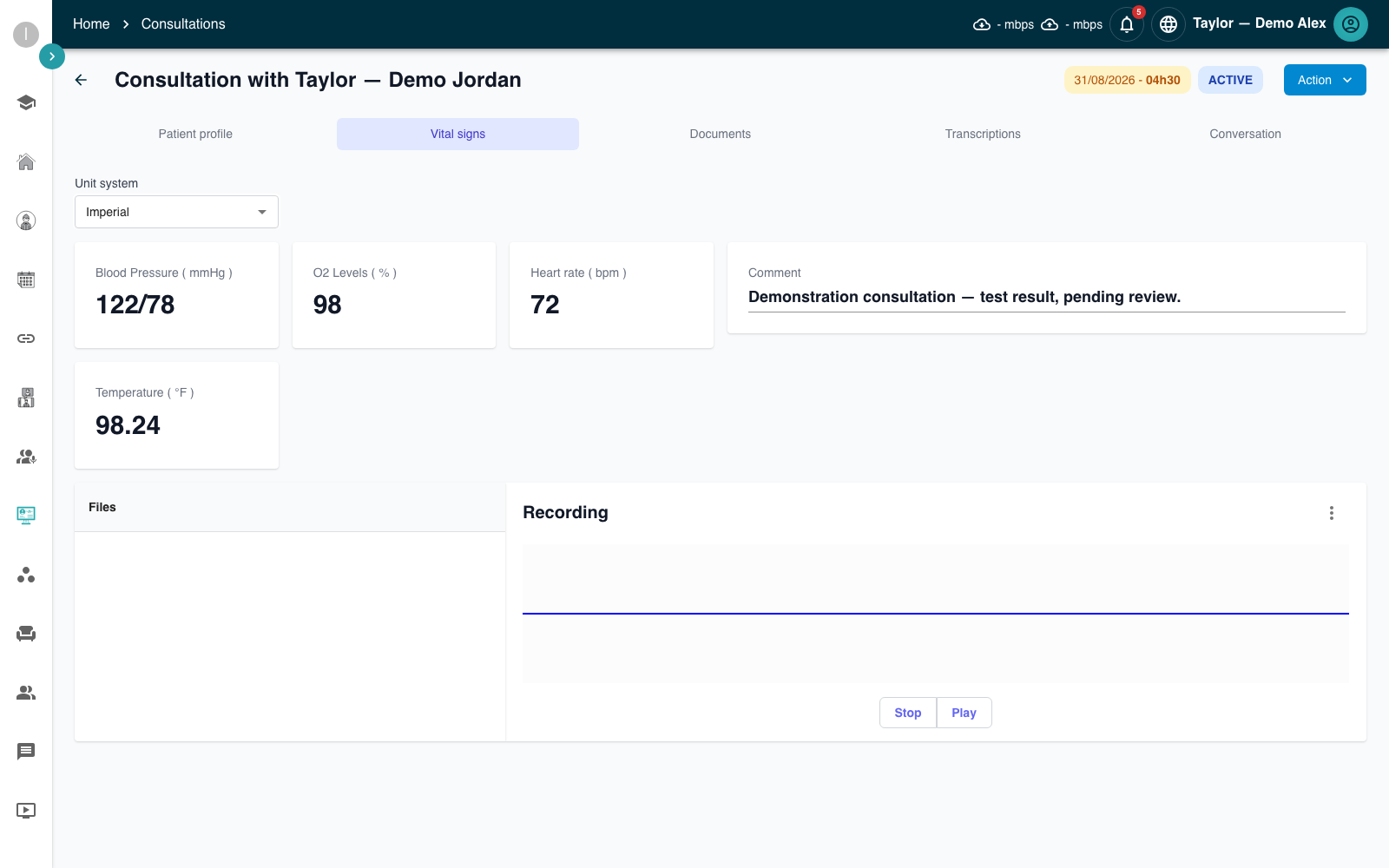Click the second cloud icon next to mbps
Viewport: 1389px width, 868px height.
[1050, 24]
